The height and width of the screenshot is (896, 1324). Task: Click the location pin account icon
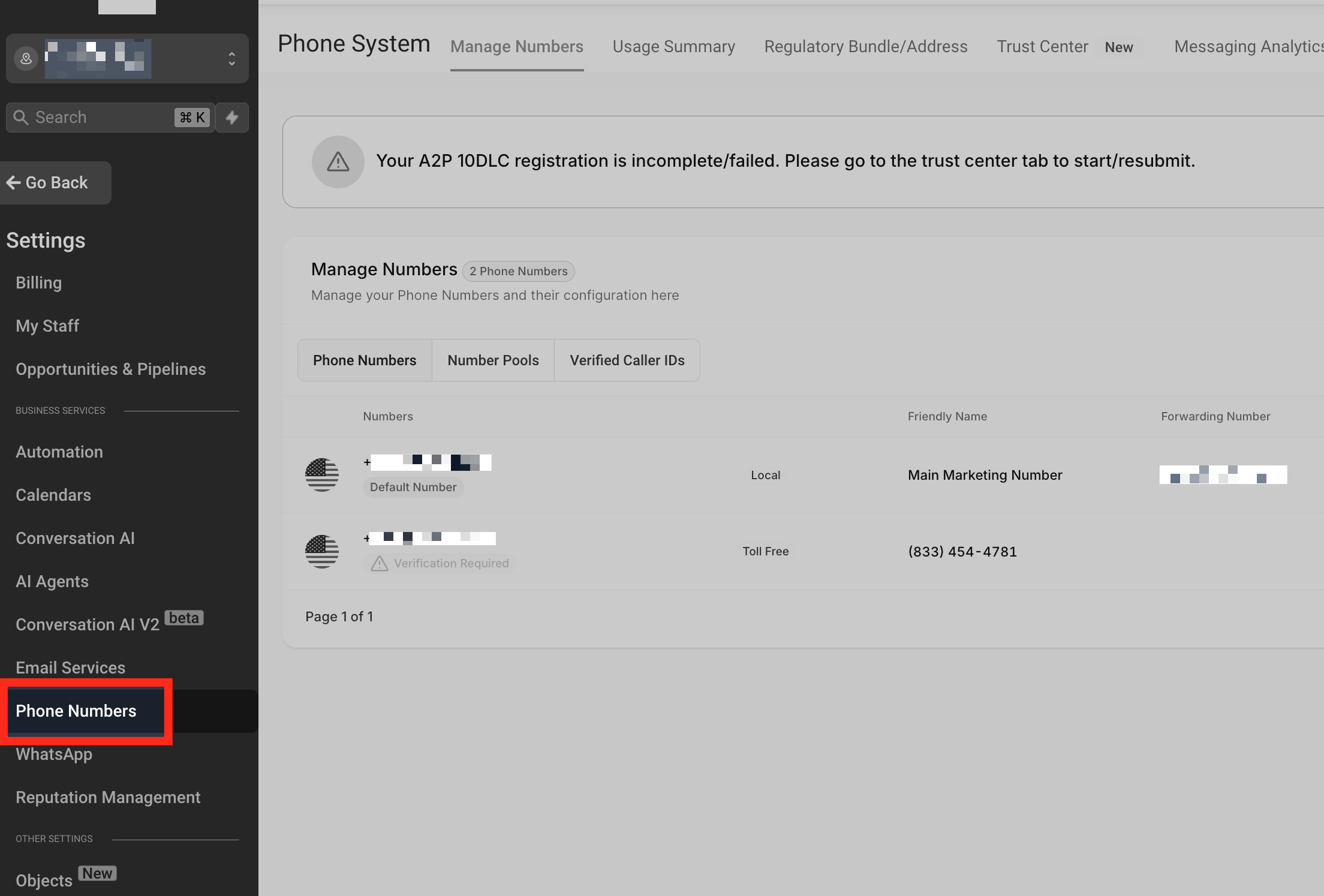[x=26, y=59]
